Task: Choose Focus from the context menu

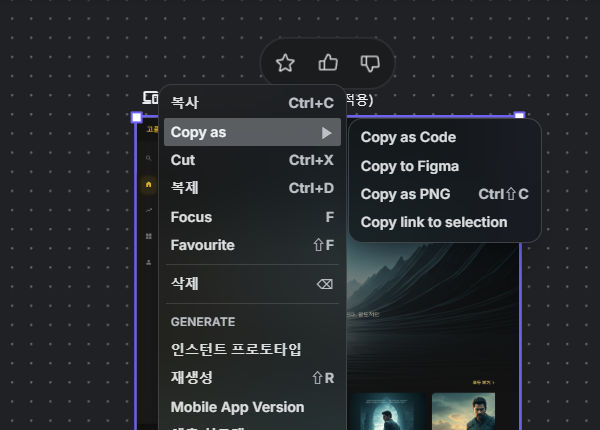Action: [x=252, y=217]
